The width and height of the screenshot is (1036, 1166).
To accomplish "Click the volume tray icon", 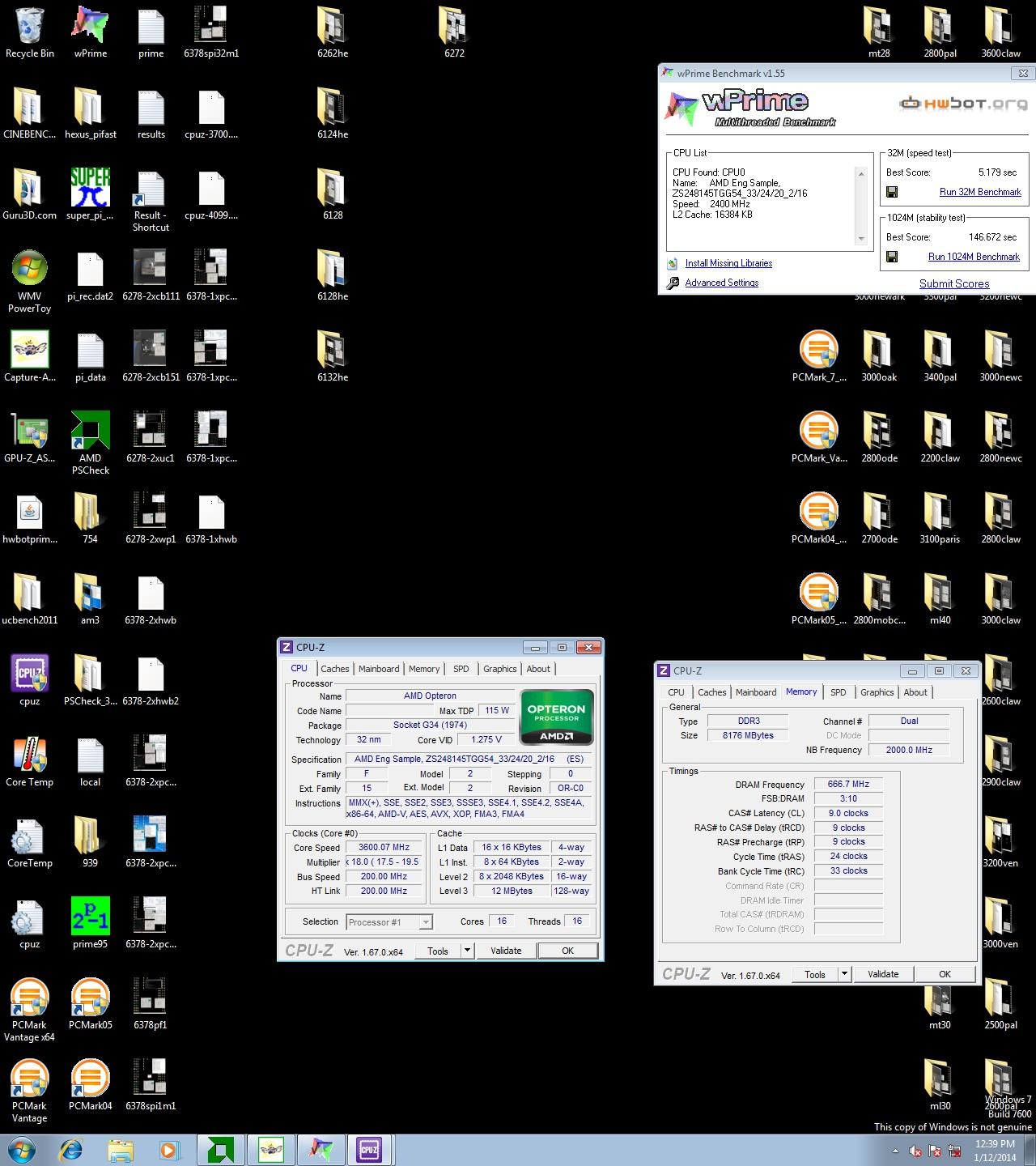I will (x=915, y=1151).
